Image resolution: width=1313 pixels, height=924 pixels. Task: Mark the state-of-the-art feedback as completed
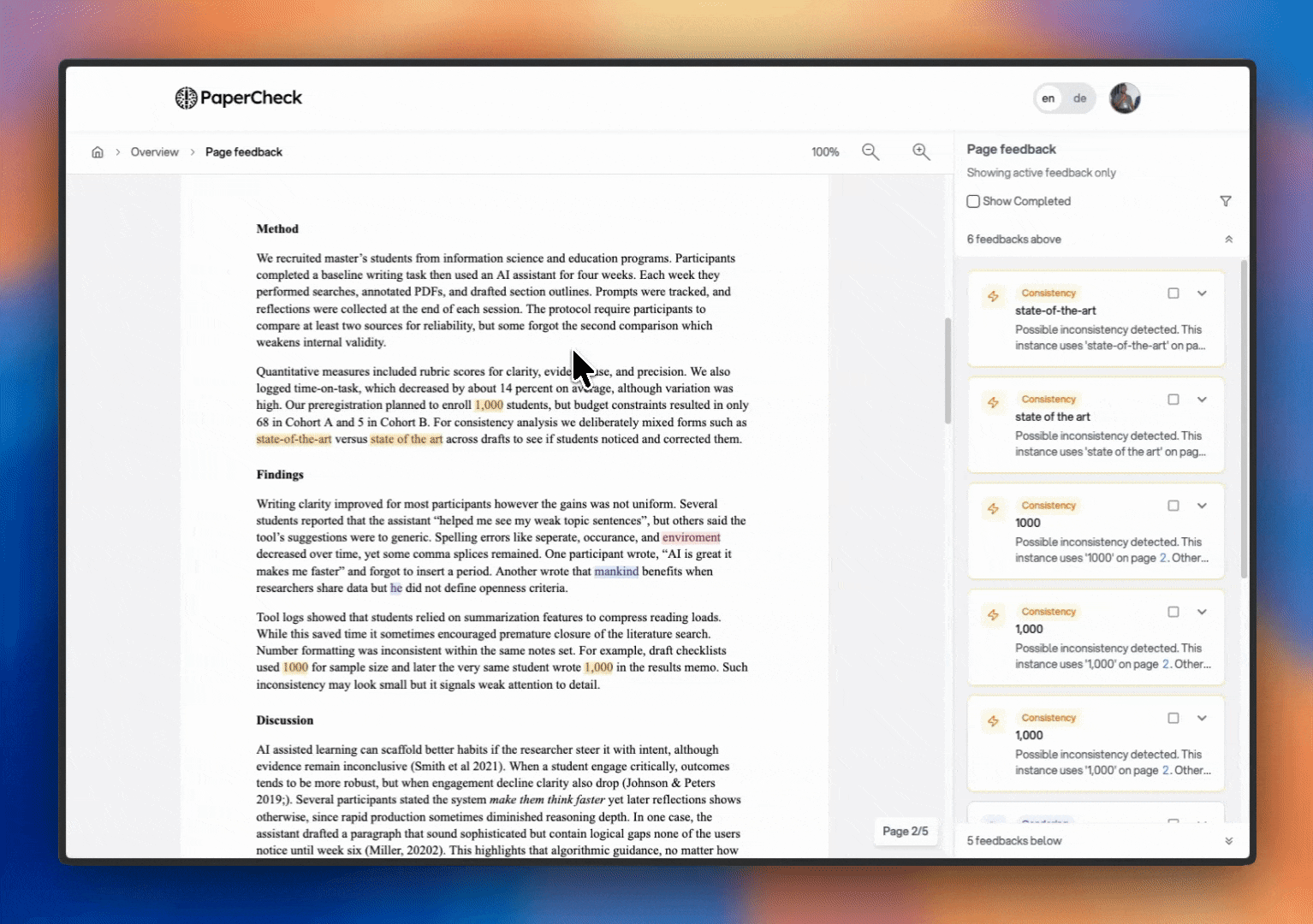tap(1173, 293)
